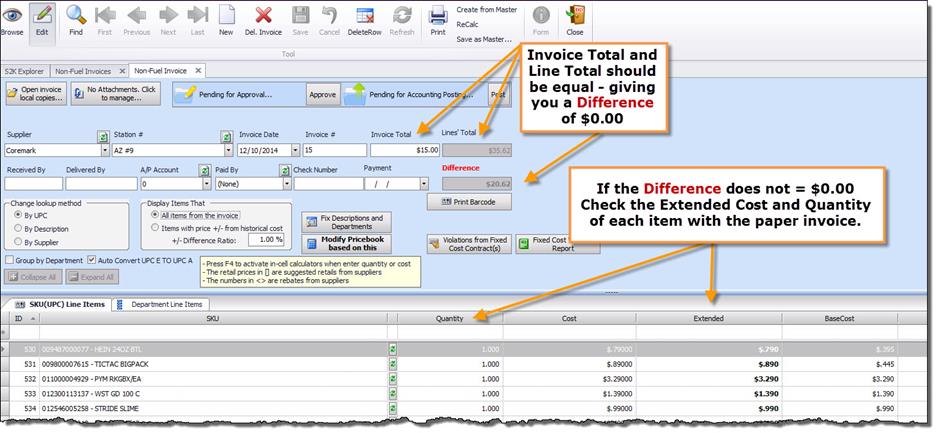Select By Supplier lookup method

(17, 241)
